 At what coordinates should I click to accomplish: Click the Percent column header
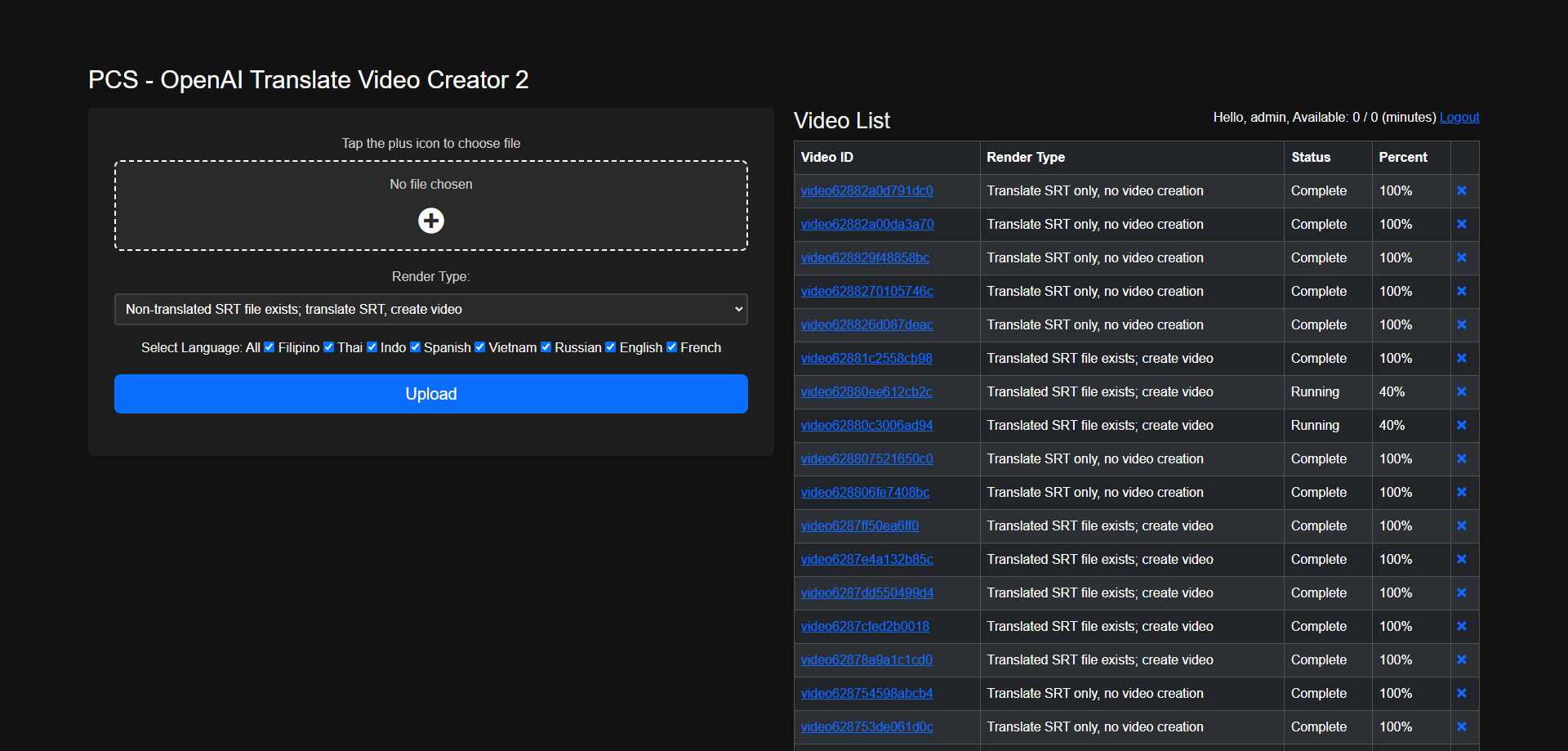pyautogui.click(x=1411, y=157)
